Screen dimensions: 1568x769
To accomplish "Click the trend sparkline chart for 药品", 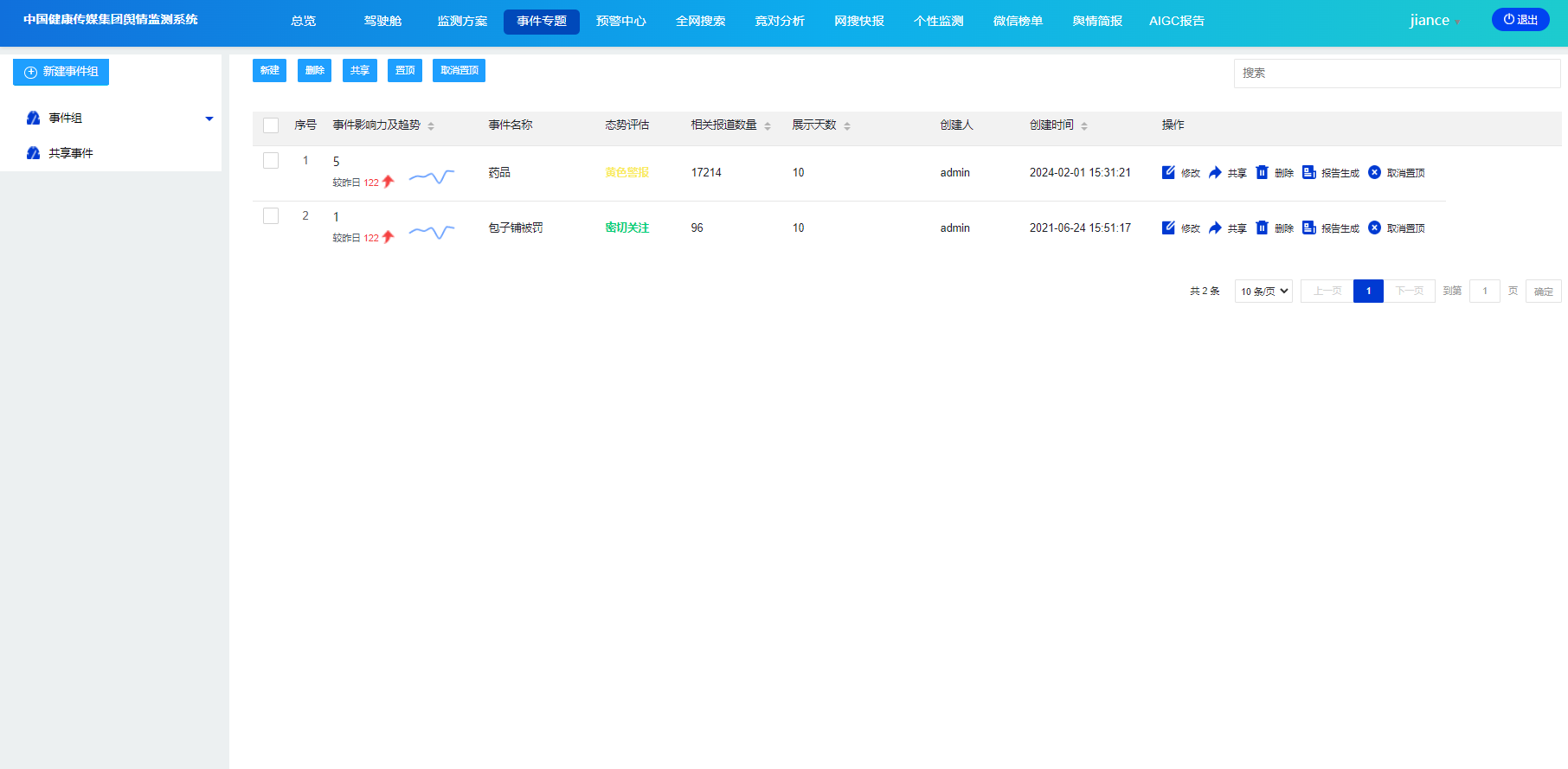I will coord(431,177).
